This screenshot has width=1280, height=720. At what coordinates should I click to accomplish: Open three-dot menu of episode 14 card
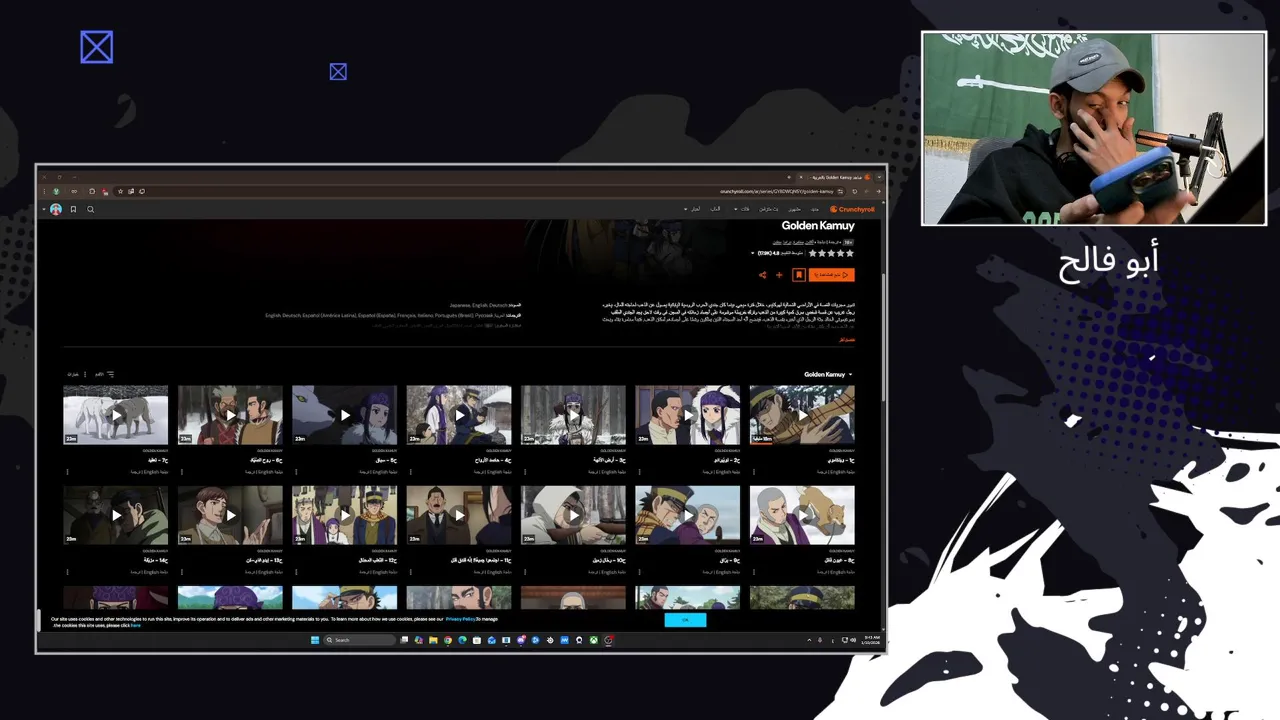click(67, 571)
